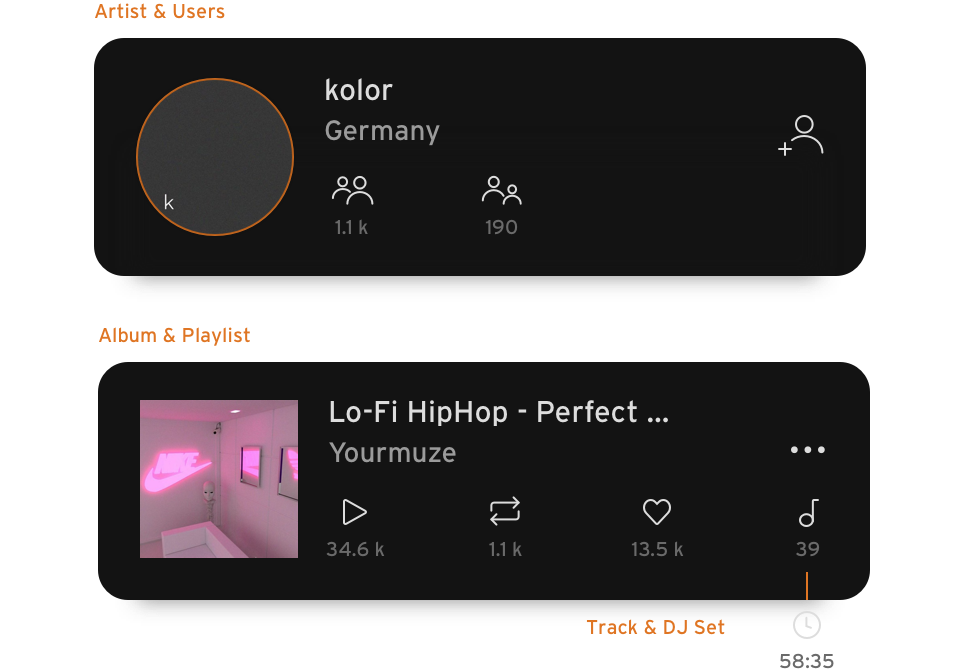
Task: Click the following icon above 190
Action: (502, 190)
